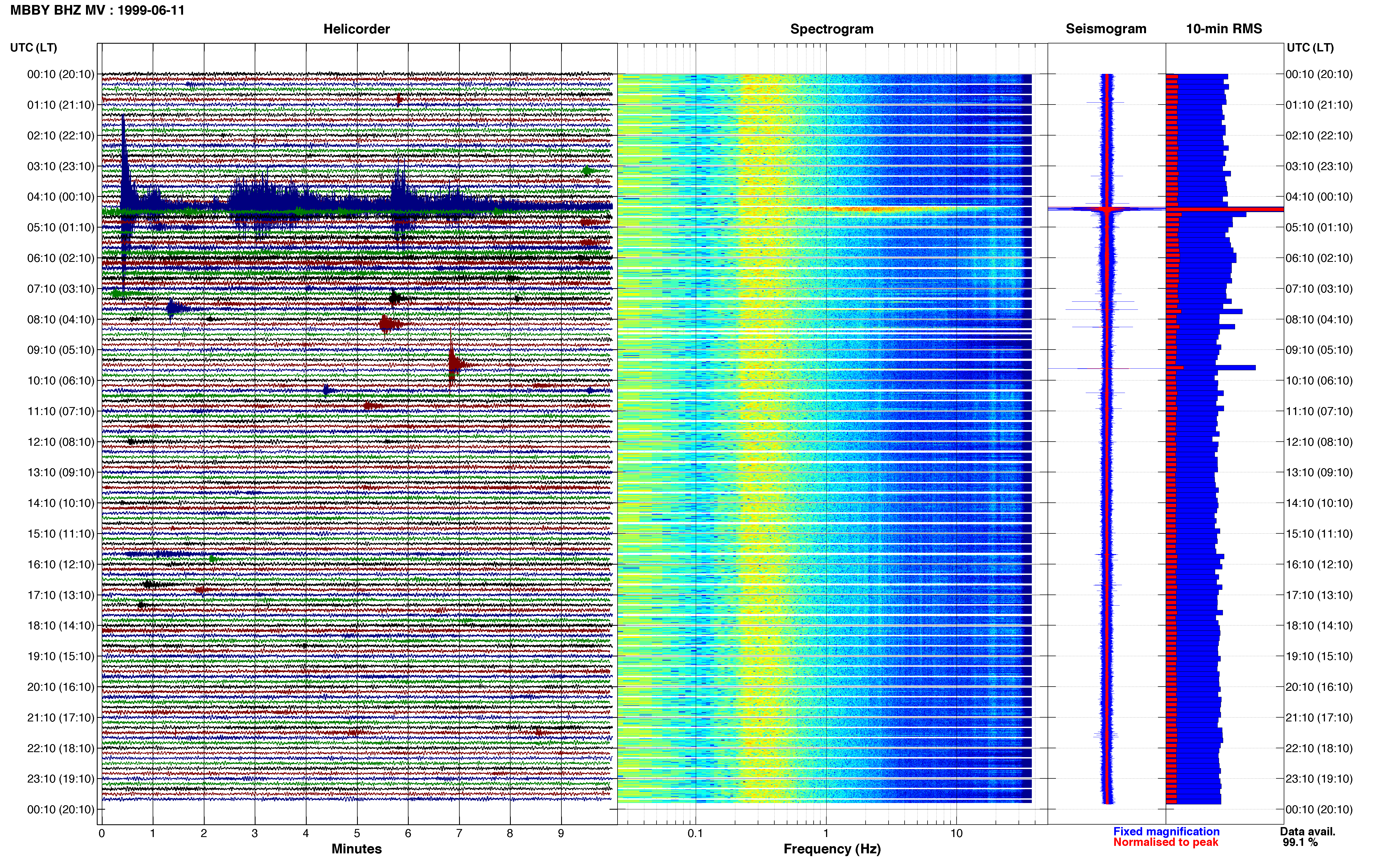
Task: Click the left 'UTC (LT)' axis label
Action: pos(33,47)
